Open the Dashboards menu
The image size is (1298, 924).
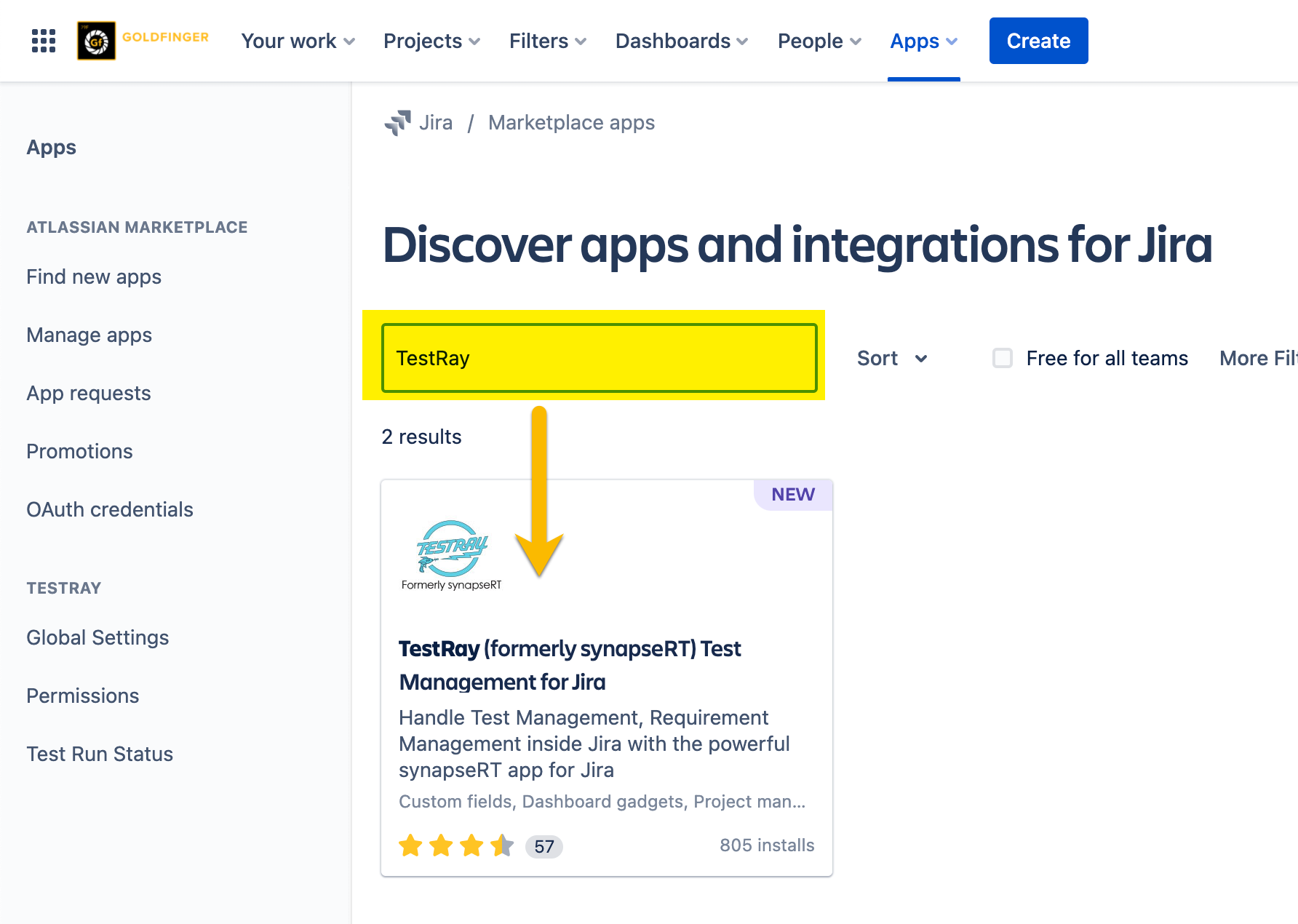point(681,41)
